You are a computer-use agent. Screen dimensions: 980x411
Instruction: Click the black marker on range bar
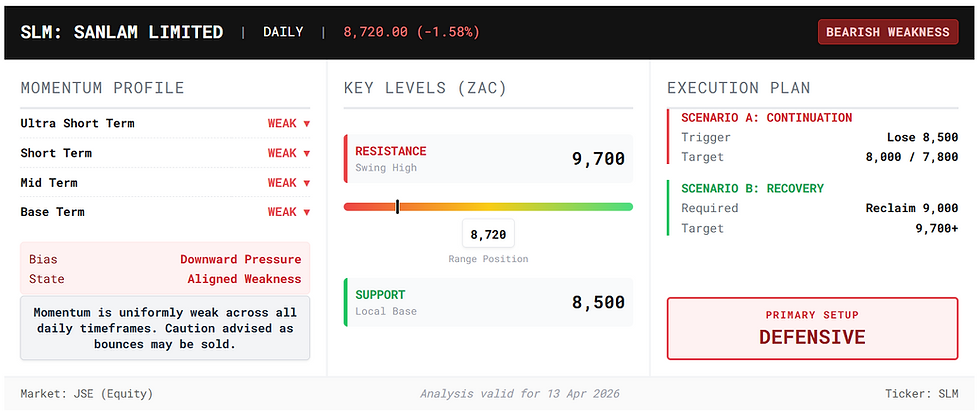(397, 207)
